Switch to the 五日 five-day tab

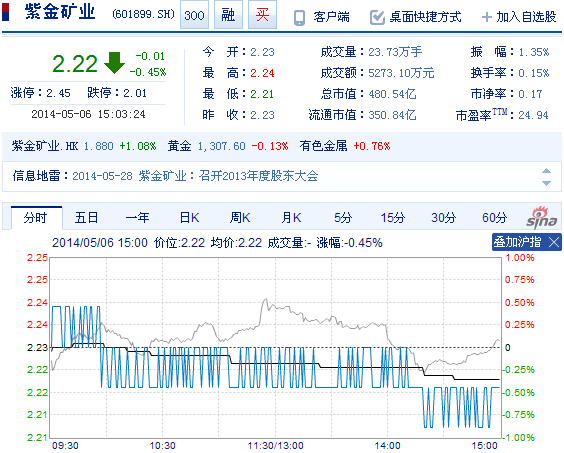coord(86,218)
